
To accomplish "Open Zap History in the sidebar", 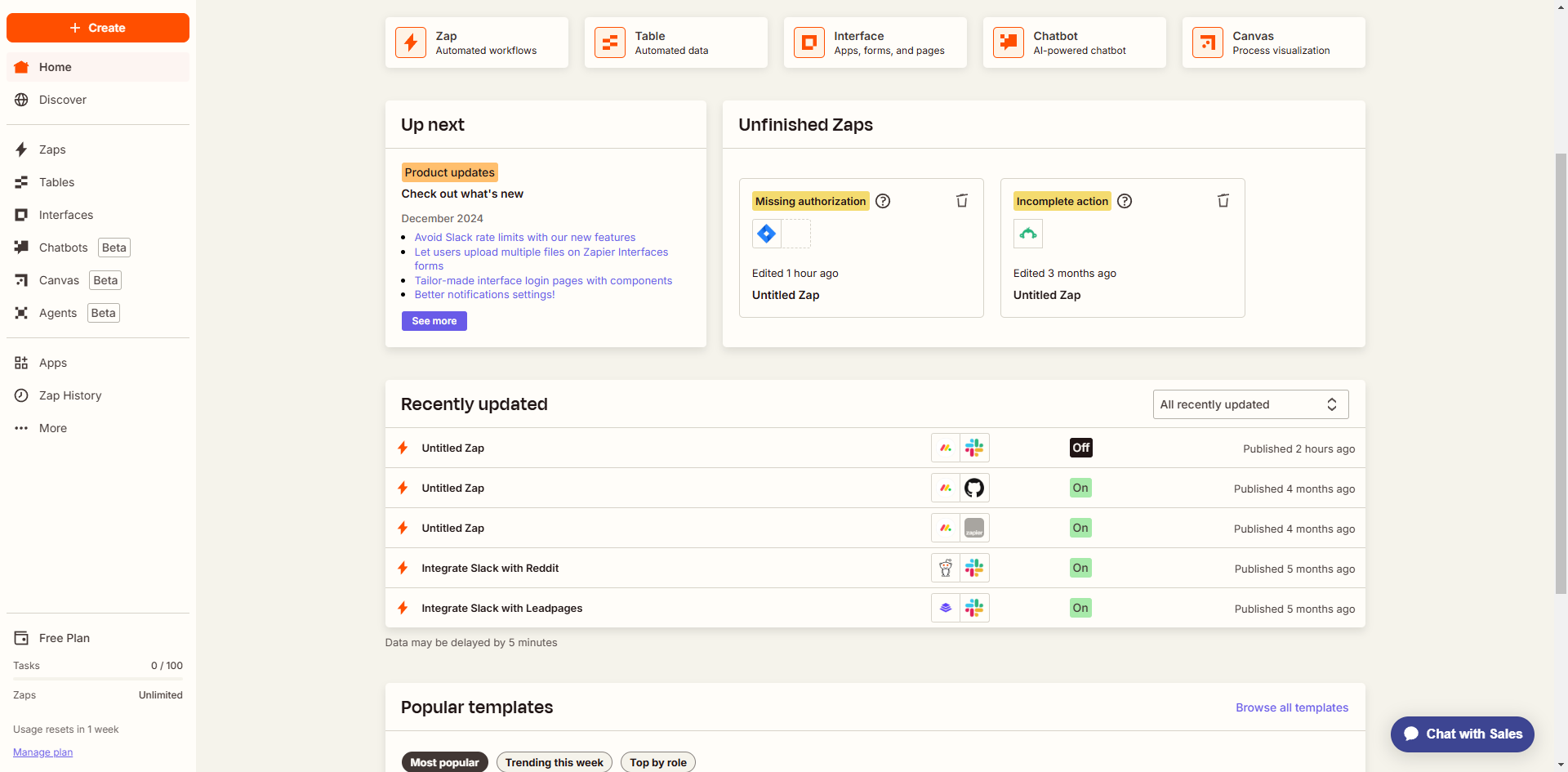I will [98, 395].
